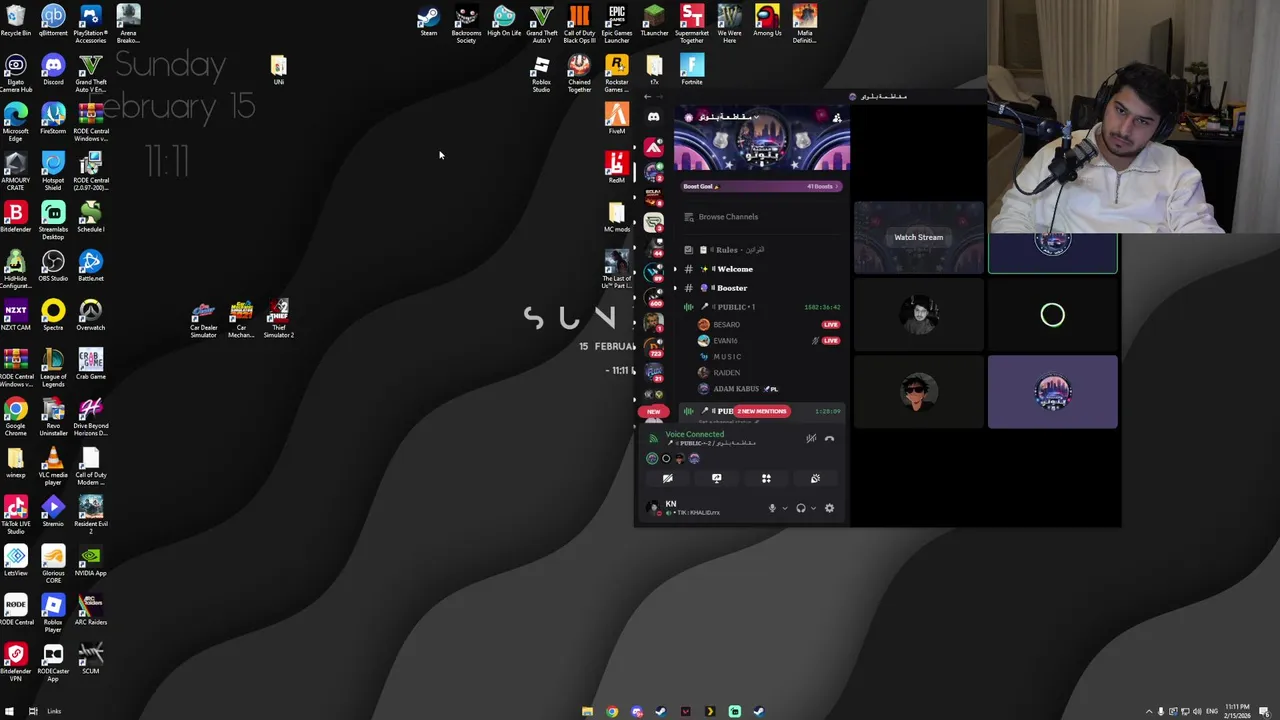Expand microphone input options arrow
This screenshot has width=1280, height=720.
pyautogui.click(x=784, y=508)
